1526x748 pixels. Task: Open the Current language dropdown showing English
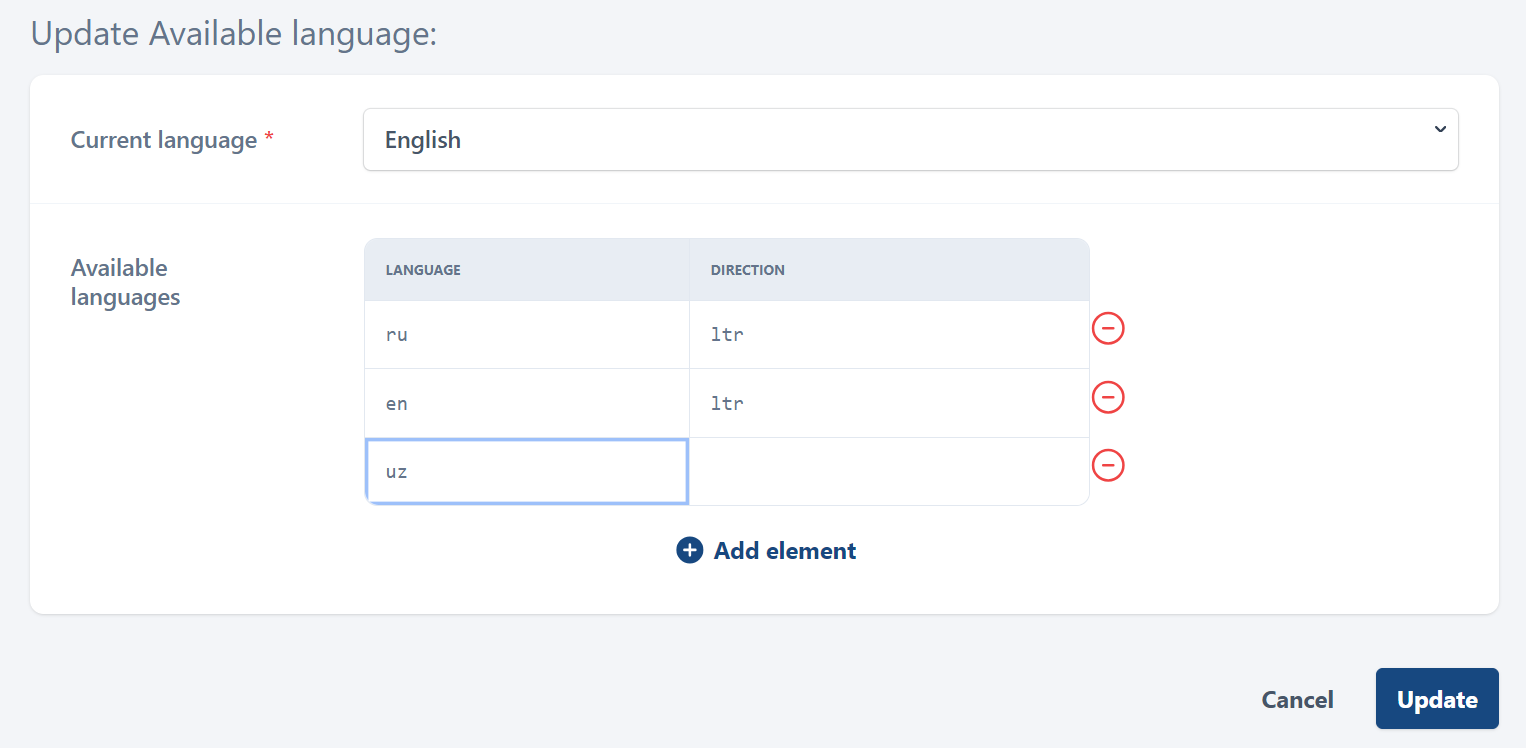[909, 140]
